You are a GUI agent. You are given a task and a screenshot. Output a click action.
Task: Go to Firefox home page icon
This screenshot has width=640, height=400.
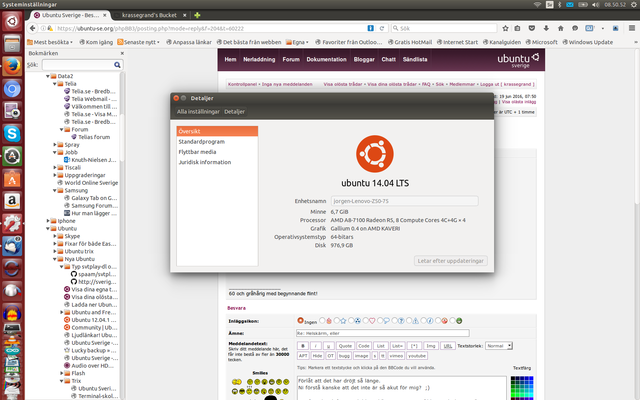(560, 28)
